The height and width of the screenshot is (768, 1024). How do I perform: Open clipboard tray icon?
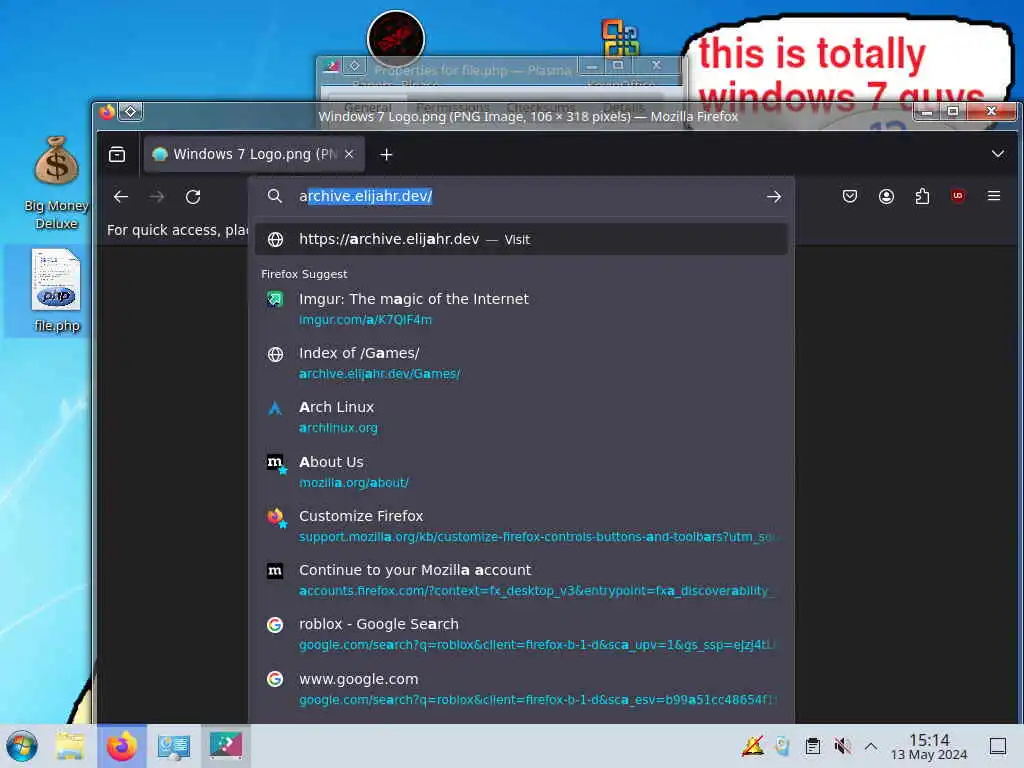click(812, 746)
